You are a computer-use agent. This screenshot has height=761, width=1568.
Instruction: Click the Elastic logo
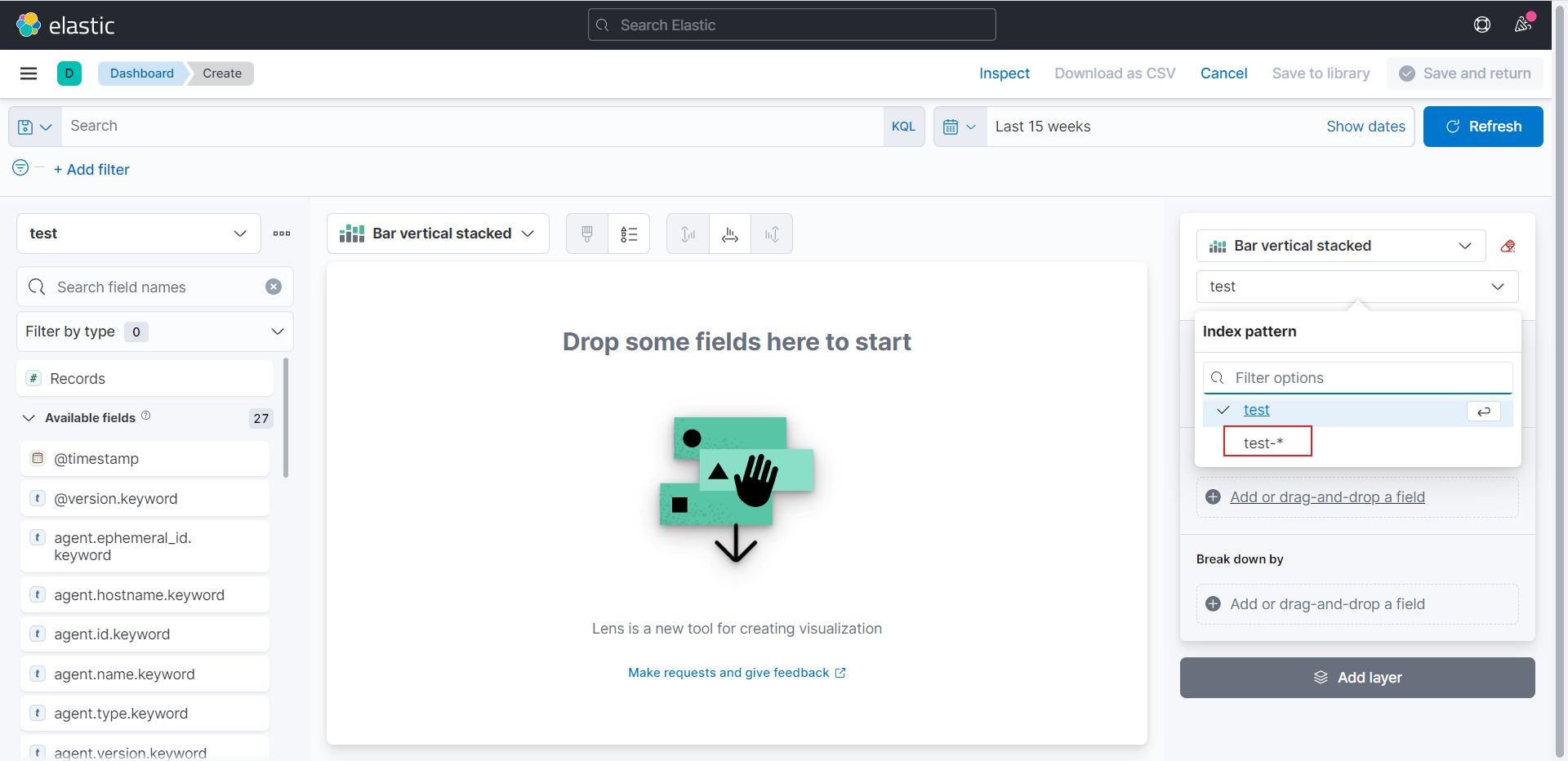click(x=65, y=25)
